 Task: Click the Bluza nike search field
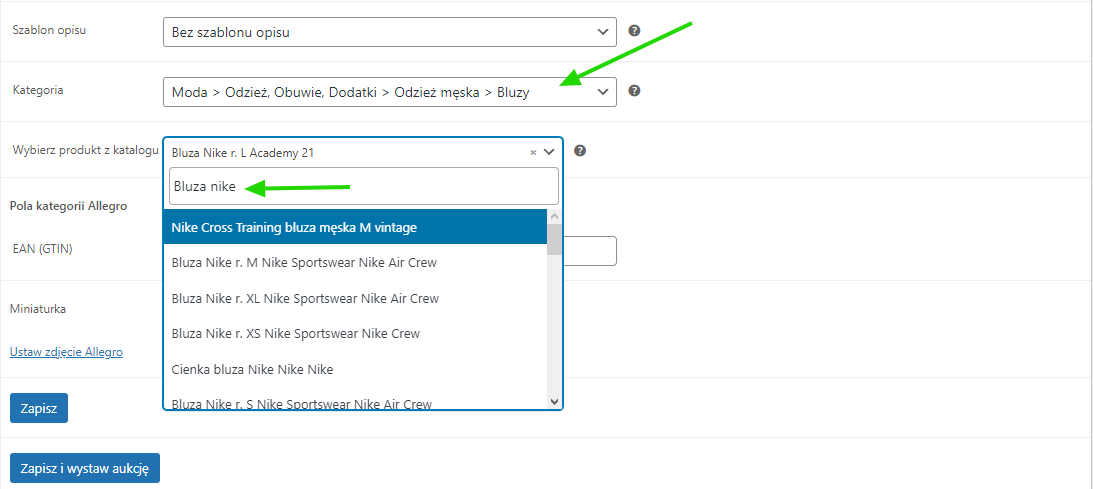pos(363,186)
